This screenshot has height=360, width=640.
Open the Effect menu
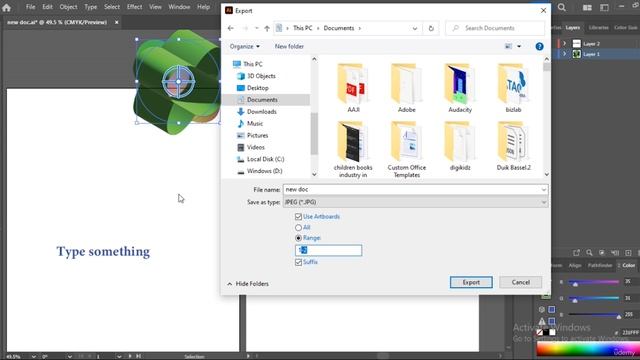click(x=134, y=7)
